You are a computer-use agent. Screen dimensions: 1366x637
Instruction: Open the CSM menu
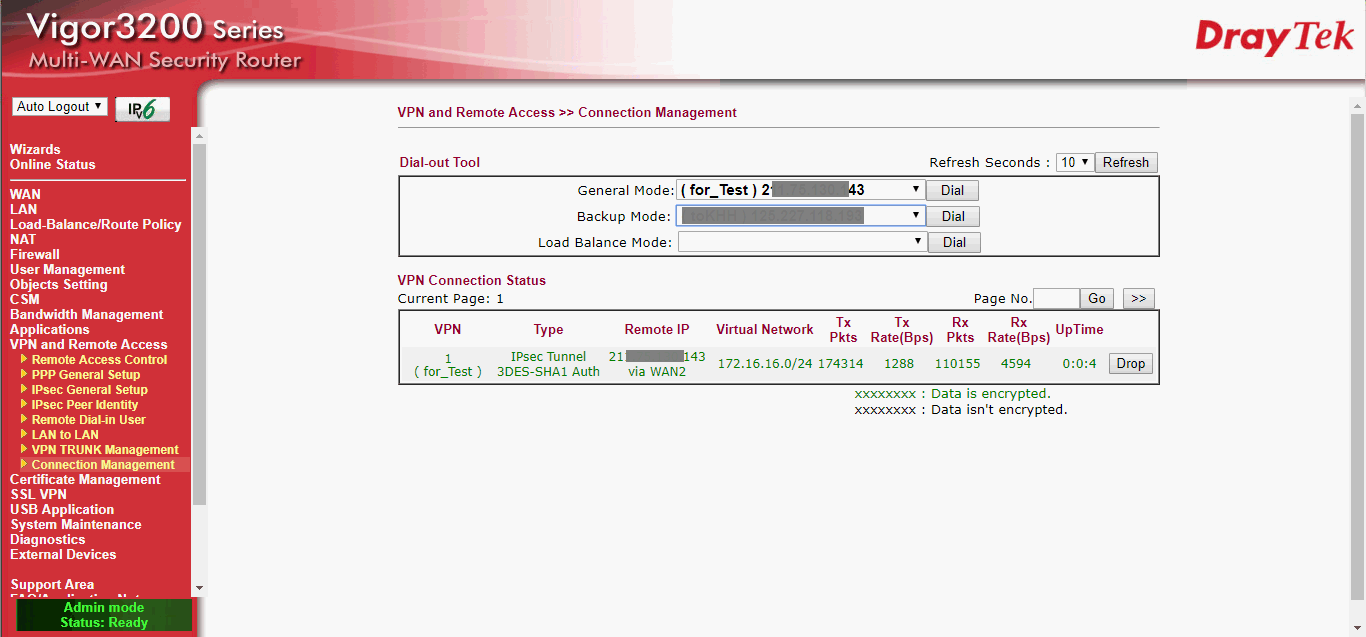(25, 299)
